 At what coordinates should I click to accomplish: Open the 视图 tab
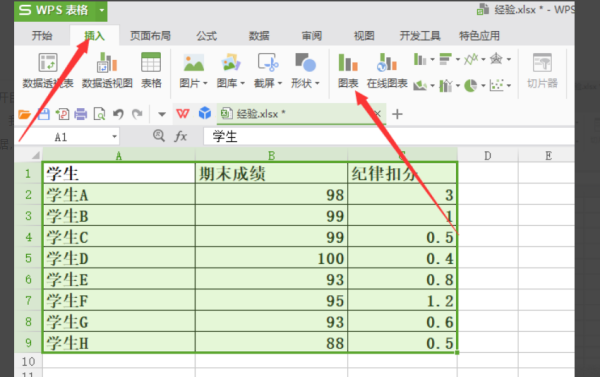(364, 36)
